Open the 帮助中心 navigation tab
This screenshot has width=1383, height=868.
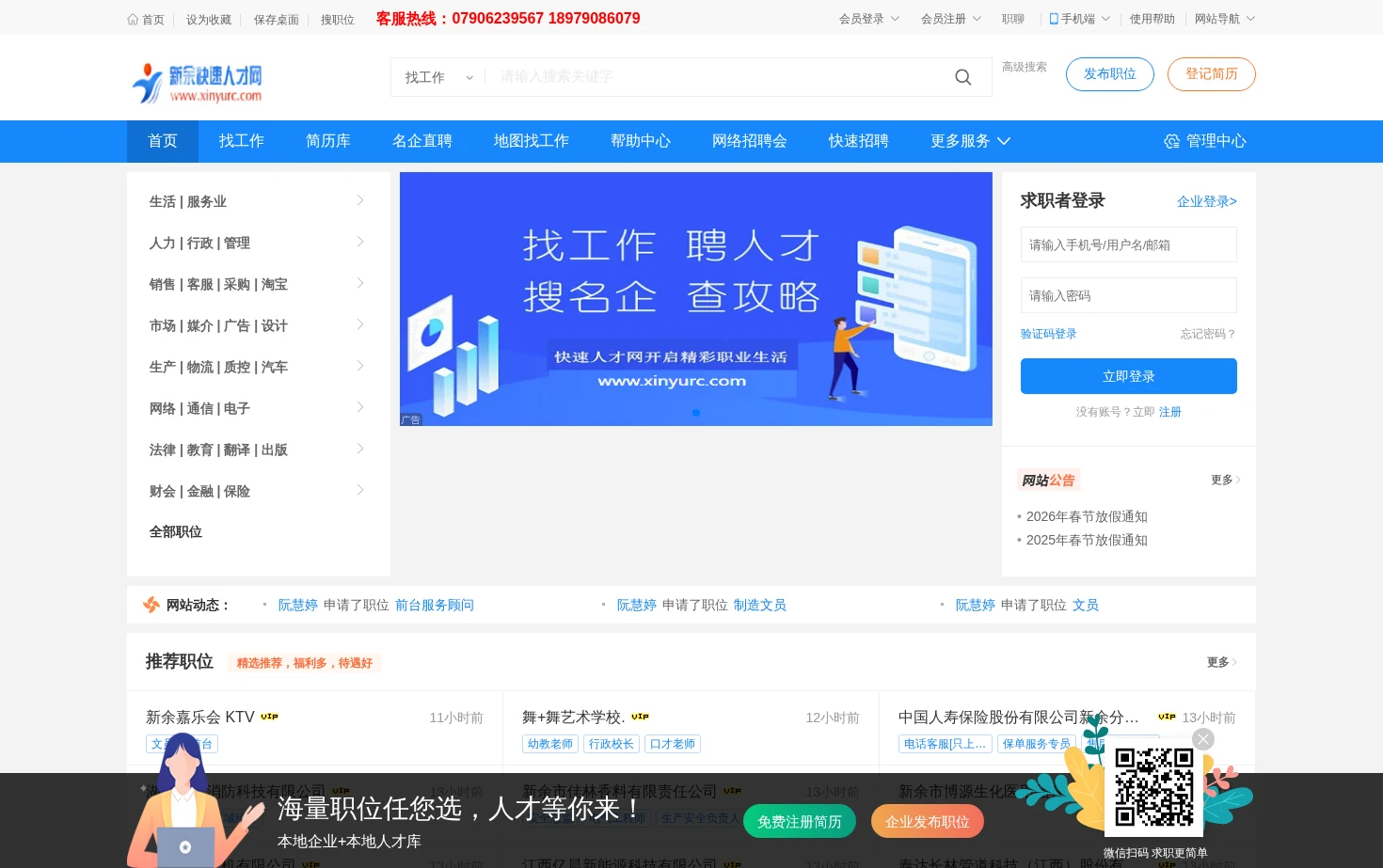[641, 141]
